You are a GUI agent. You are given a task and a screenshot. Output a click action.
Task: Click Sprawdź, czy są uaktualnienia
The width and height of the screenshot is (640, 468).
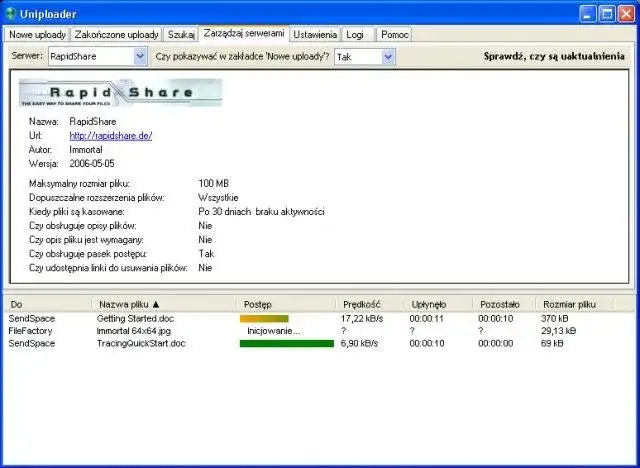(554, 56)
